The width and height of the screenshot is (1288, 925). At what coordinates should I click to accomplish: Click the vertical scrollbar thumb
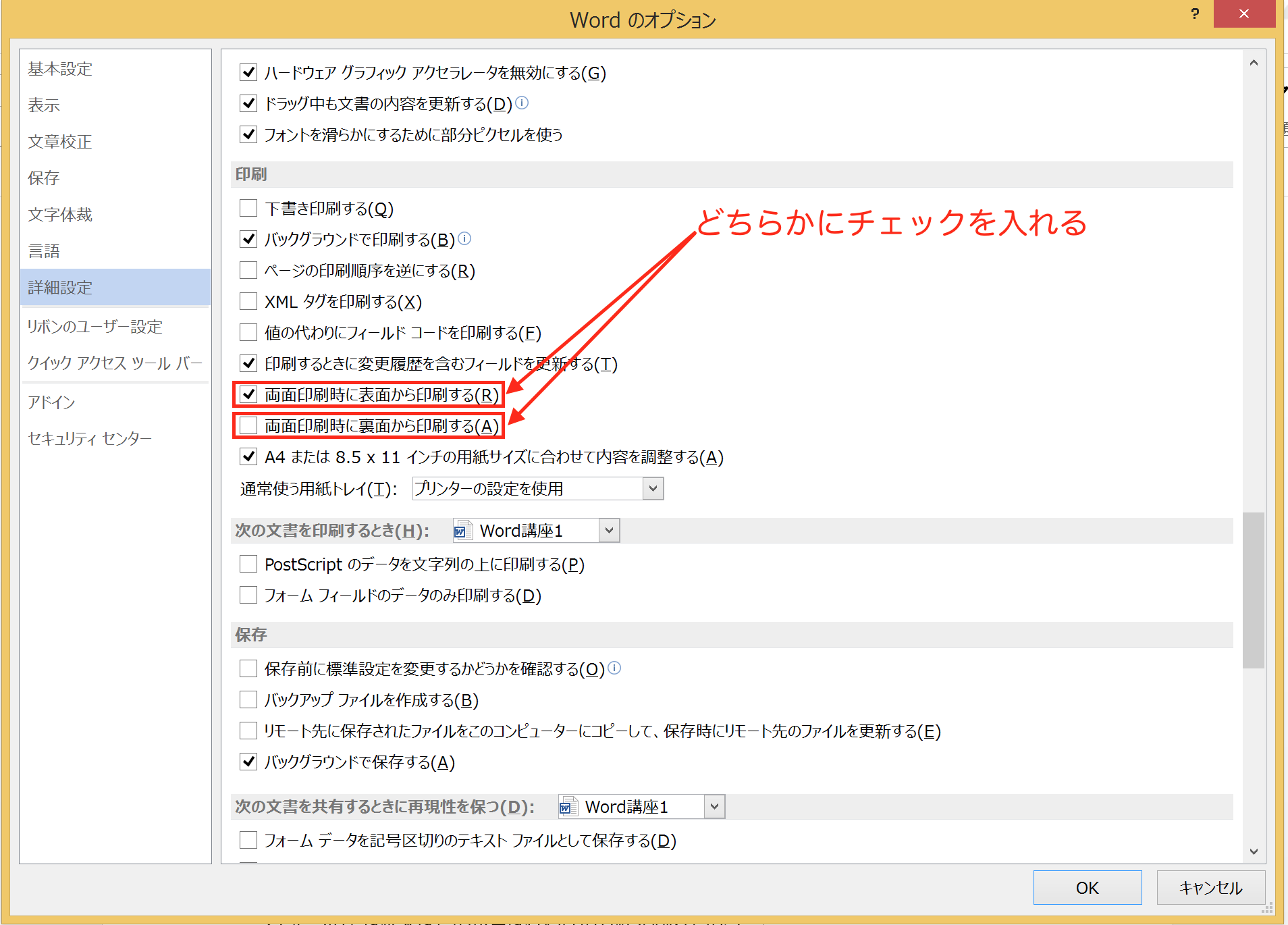1254,590
